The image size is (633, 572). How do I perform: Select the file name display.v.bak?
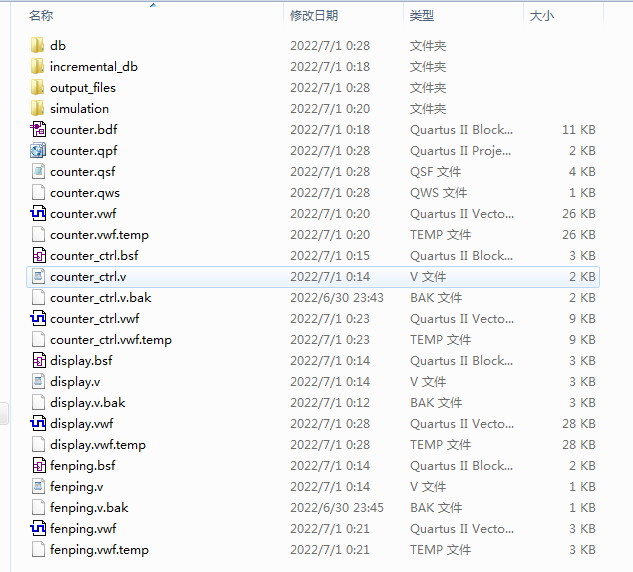(x=88, y=403)
